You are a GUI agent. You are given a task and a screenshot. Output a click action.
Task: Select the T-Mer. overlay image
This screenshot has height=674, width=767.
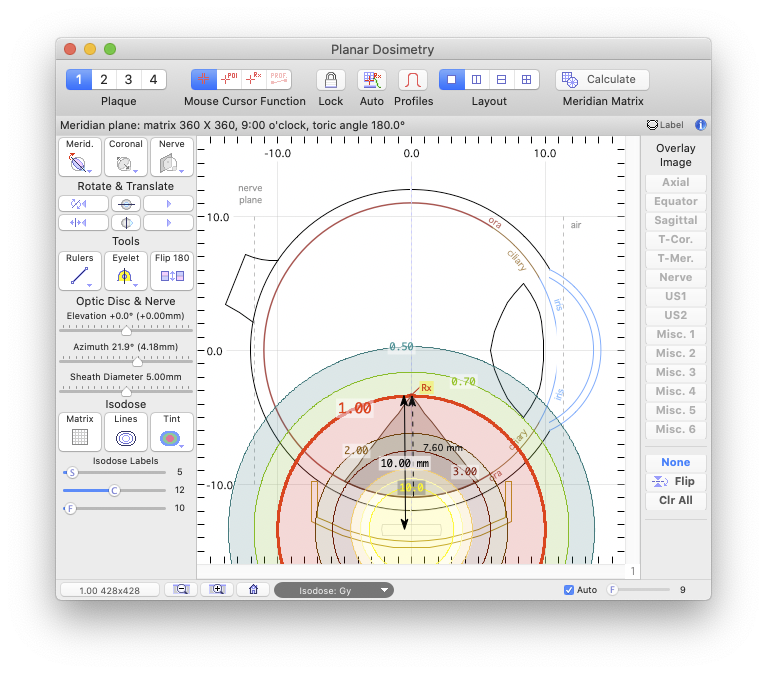pyautogui.click(x=676, y=258)
